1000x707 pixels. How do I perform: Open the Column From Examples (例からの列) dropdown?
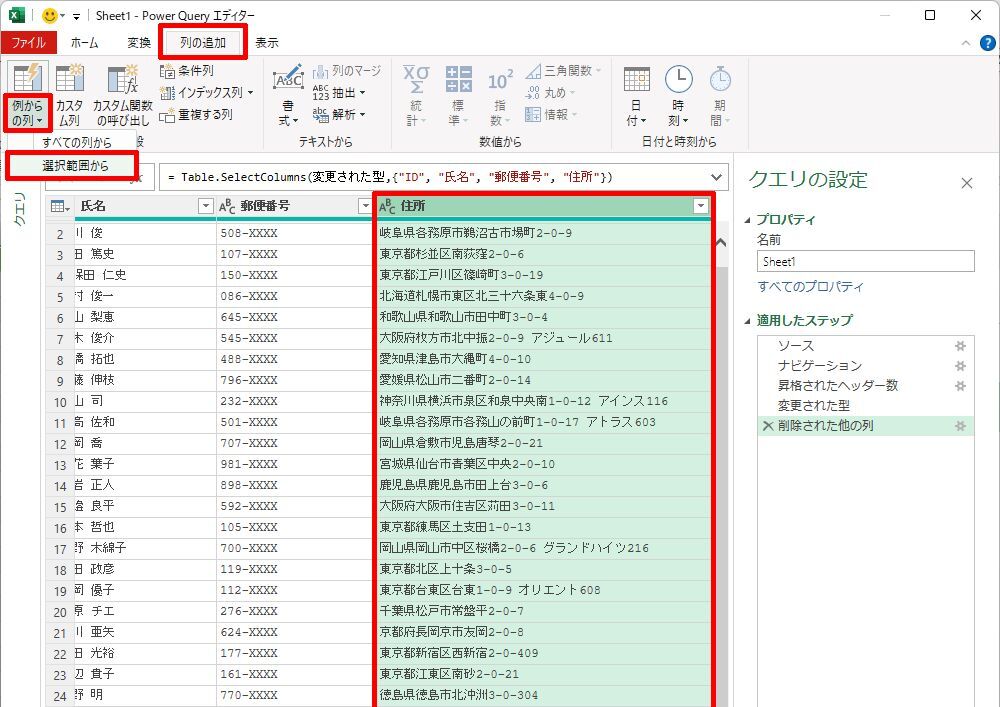27,113
